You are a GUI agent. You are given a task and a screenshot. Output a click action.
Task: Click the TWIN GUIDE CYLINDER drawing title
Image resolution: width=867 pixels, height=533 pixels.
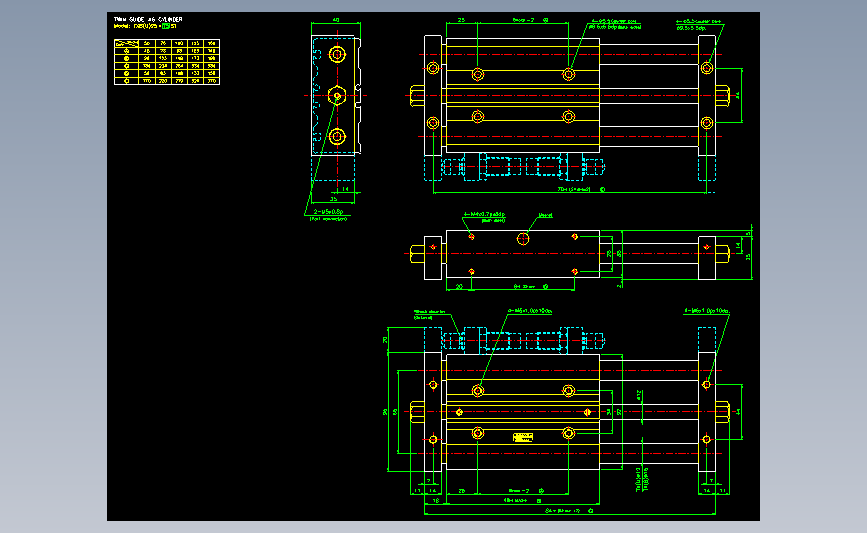(x=148, y=19)
